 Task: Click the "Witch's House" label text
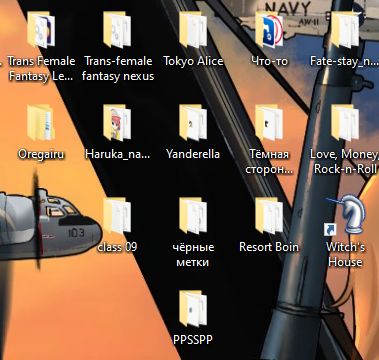345,254
